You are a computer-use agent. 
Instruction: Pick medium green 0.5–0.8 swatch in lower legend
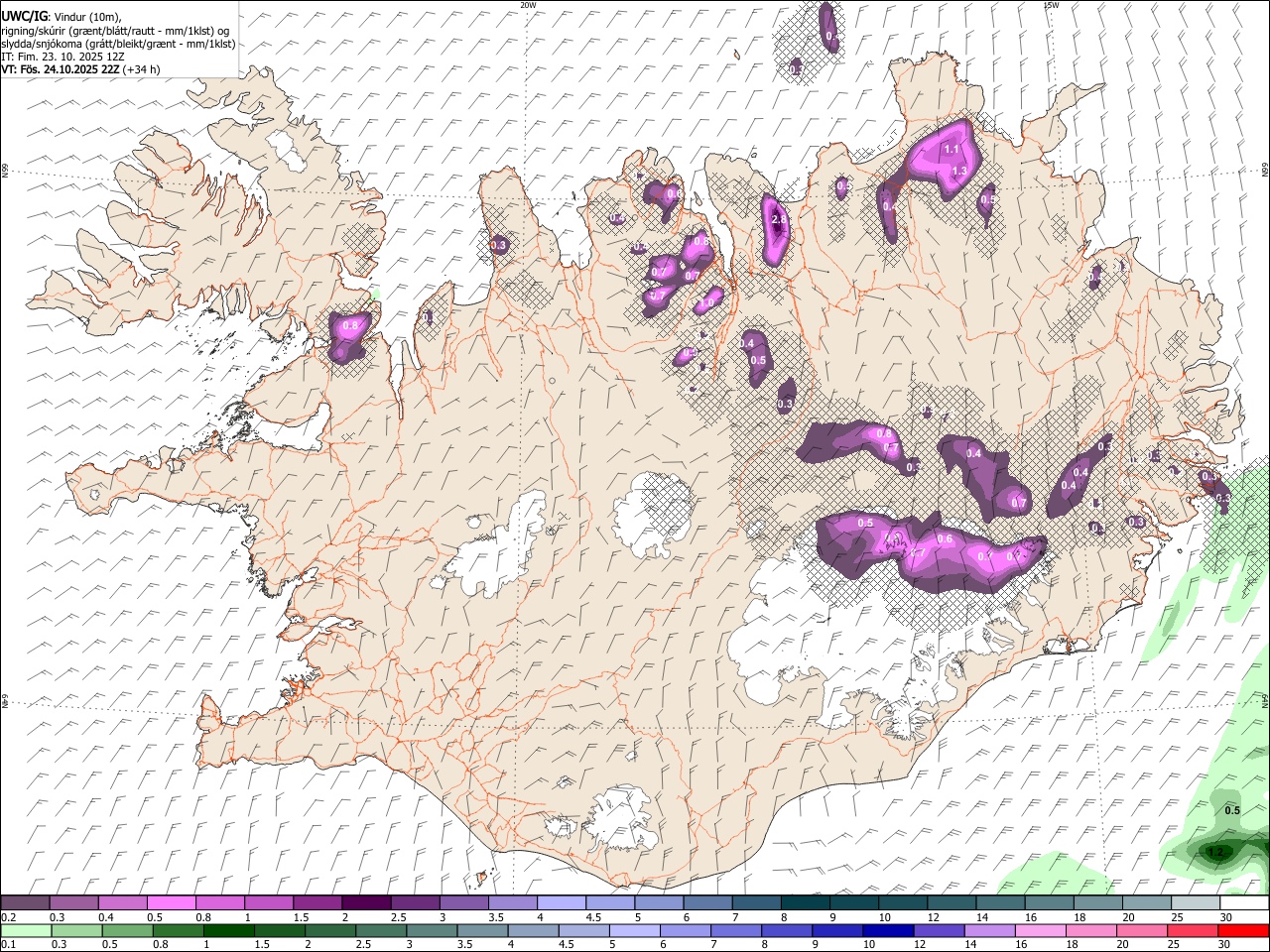[127, 930]
